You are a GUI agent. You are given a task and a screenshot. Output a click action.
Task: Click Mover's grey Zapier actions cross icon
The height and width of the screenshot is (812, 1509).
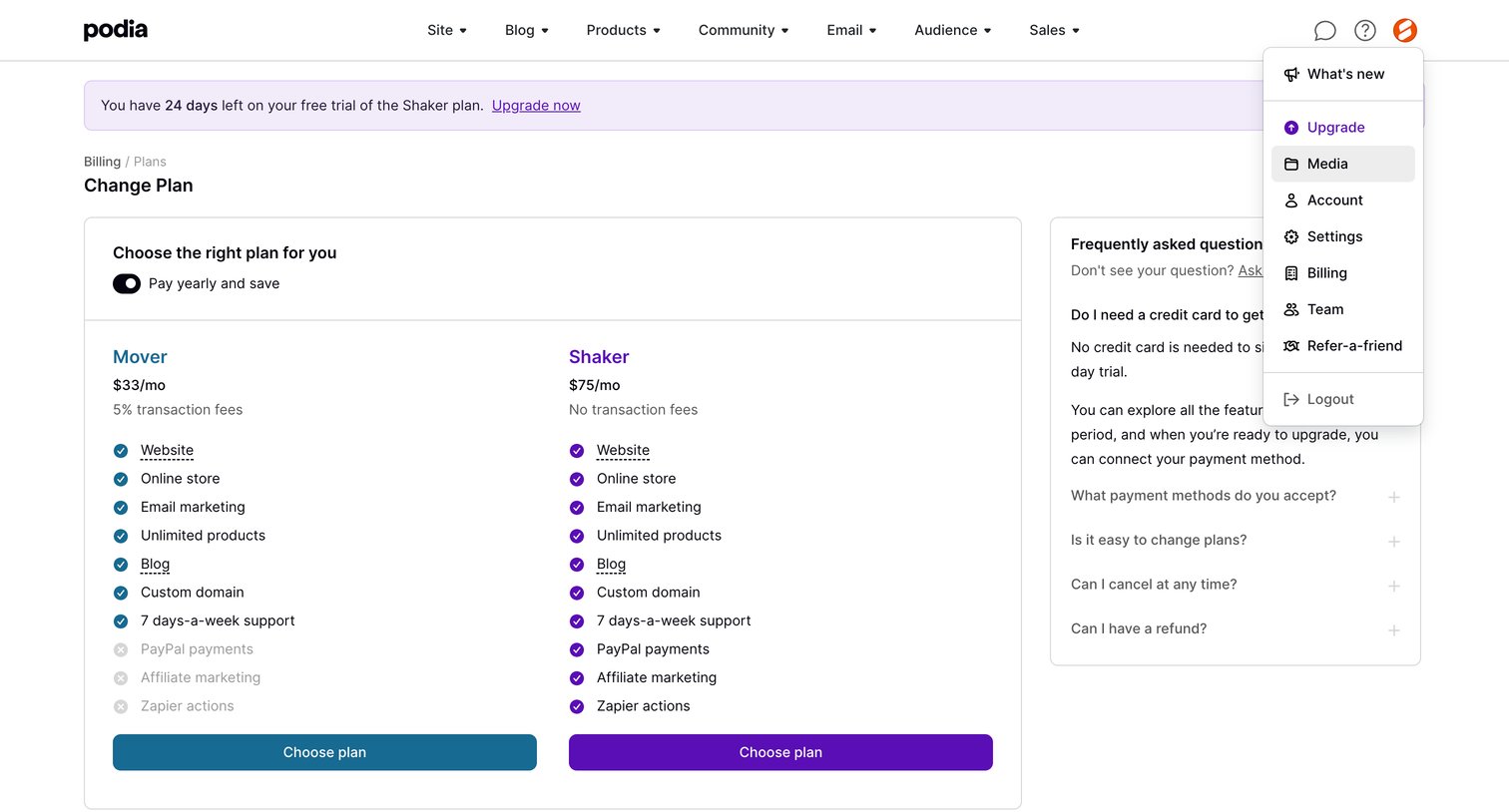pyautogui.click(x=121, y=706)
